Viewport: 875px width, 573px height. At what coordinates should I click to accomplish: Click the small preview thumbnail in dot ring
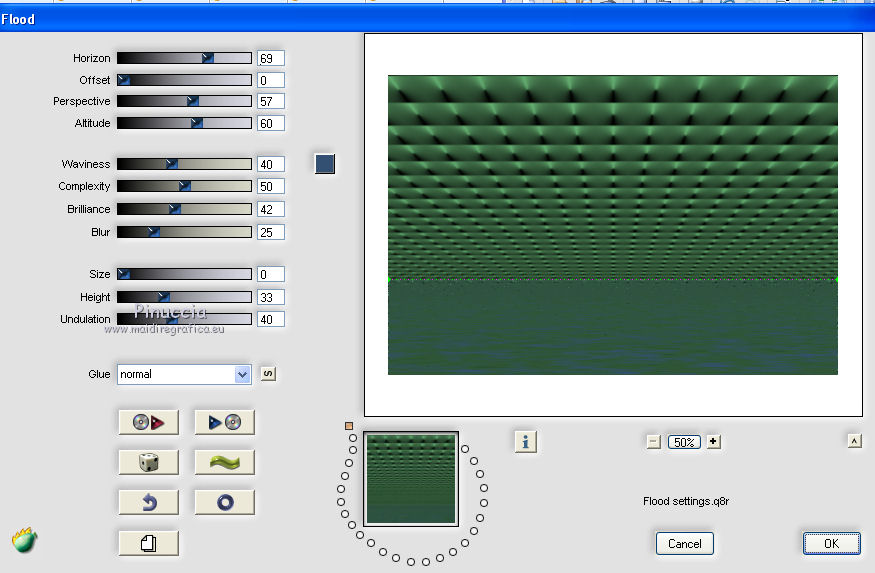click(411, 479)
